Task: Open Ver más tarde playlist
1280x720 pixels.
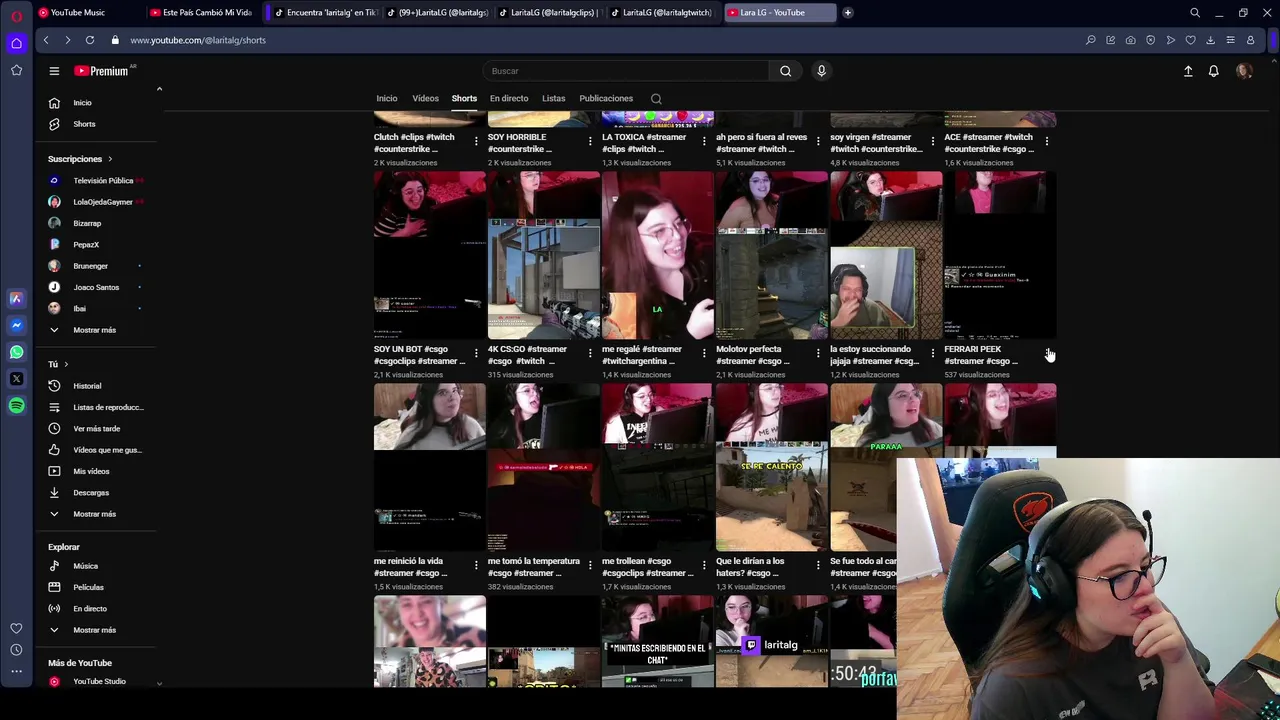Action: click(x=96, y=429)
